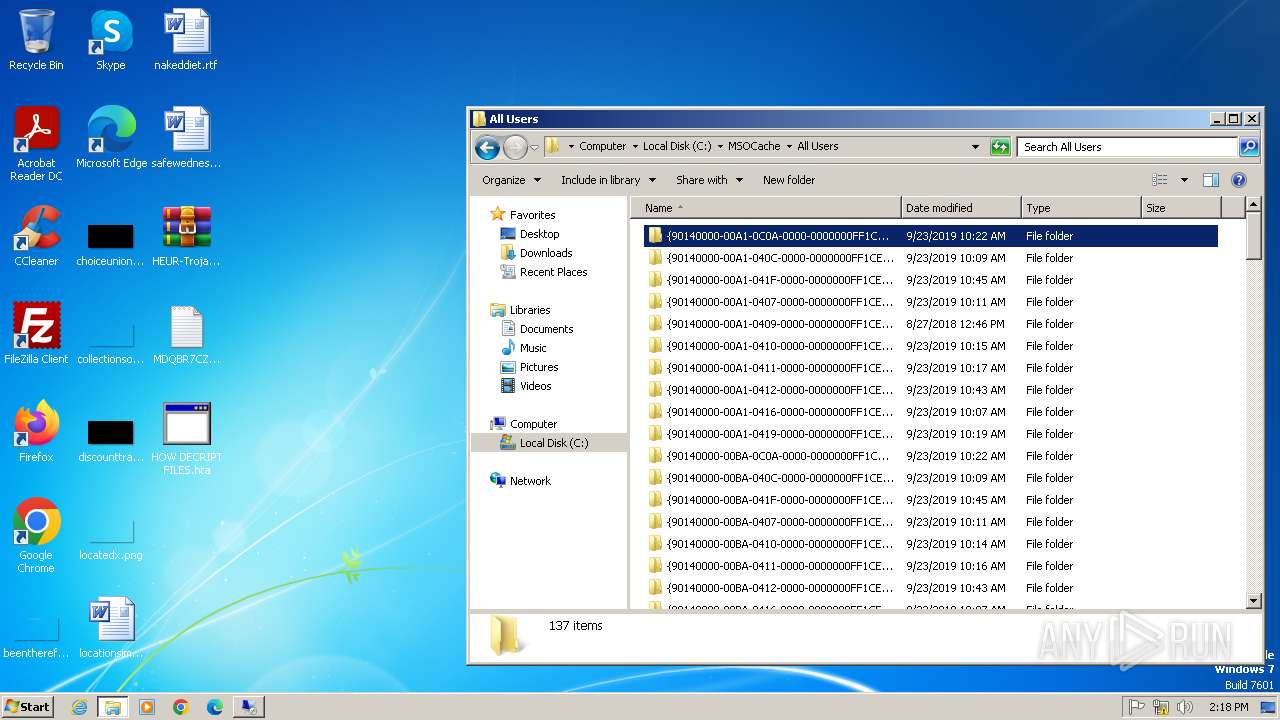The height and width of the screenshot is (720, 1280).
Task: Select Videos library
Action: click(535, 386)
